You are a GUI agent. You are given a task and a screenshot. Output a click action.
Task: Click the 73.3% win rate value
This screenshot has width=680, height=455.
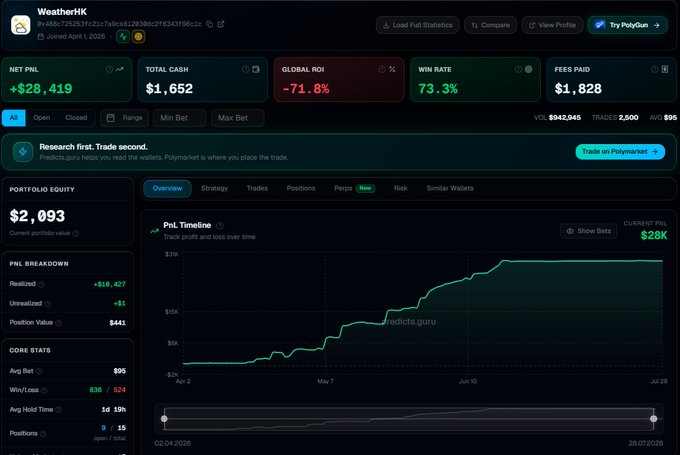[438, 89]
